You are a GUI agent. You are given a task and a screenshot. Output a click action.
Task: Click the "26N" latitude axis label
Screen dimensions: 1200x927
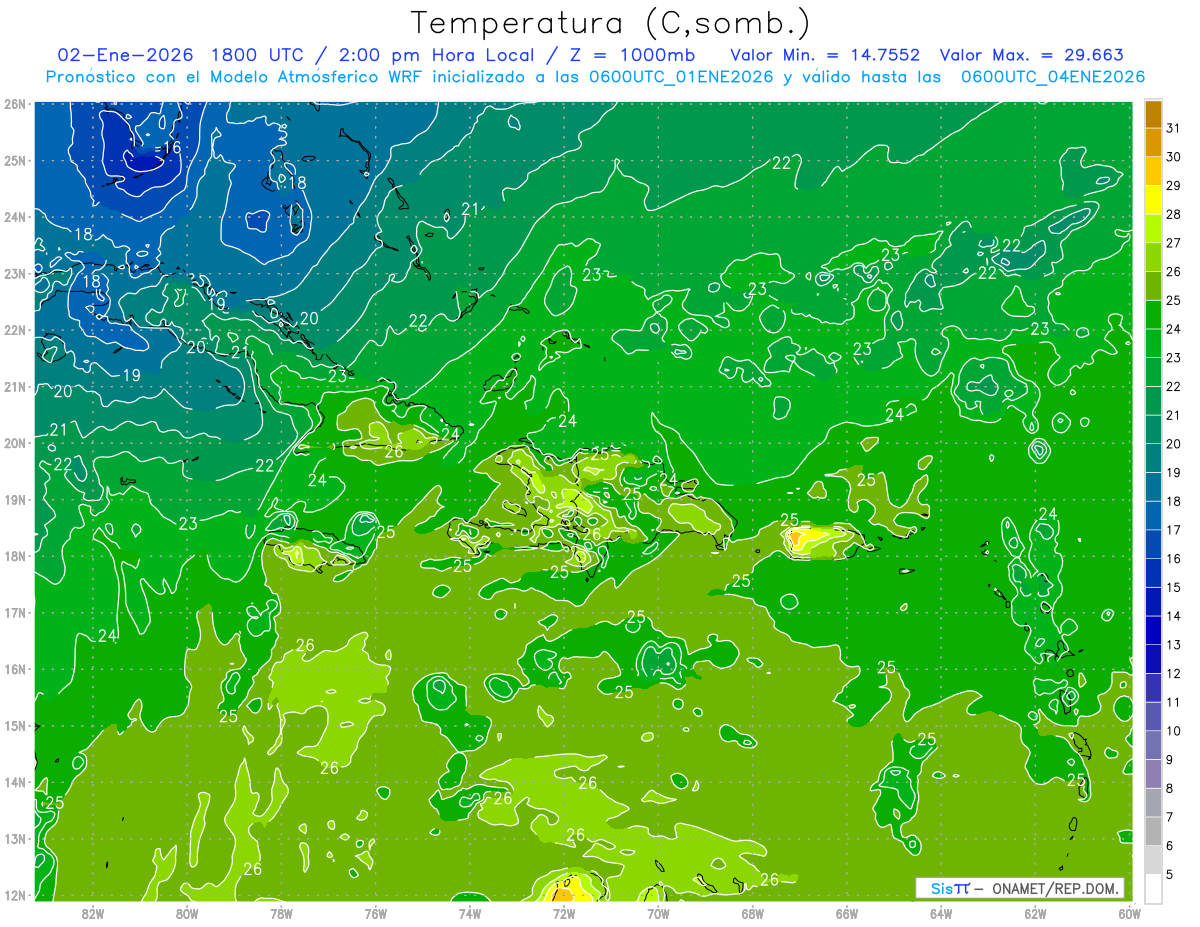pyautogui.click(x=16, y=103)
